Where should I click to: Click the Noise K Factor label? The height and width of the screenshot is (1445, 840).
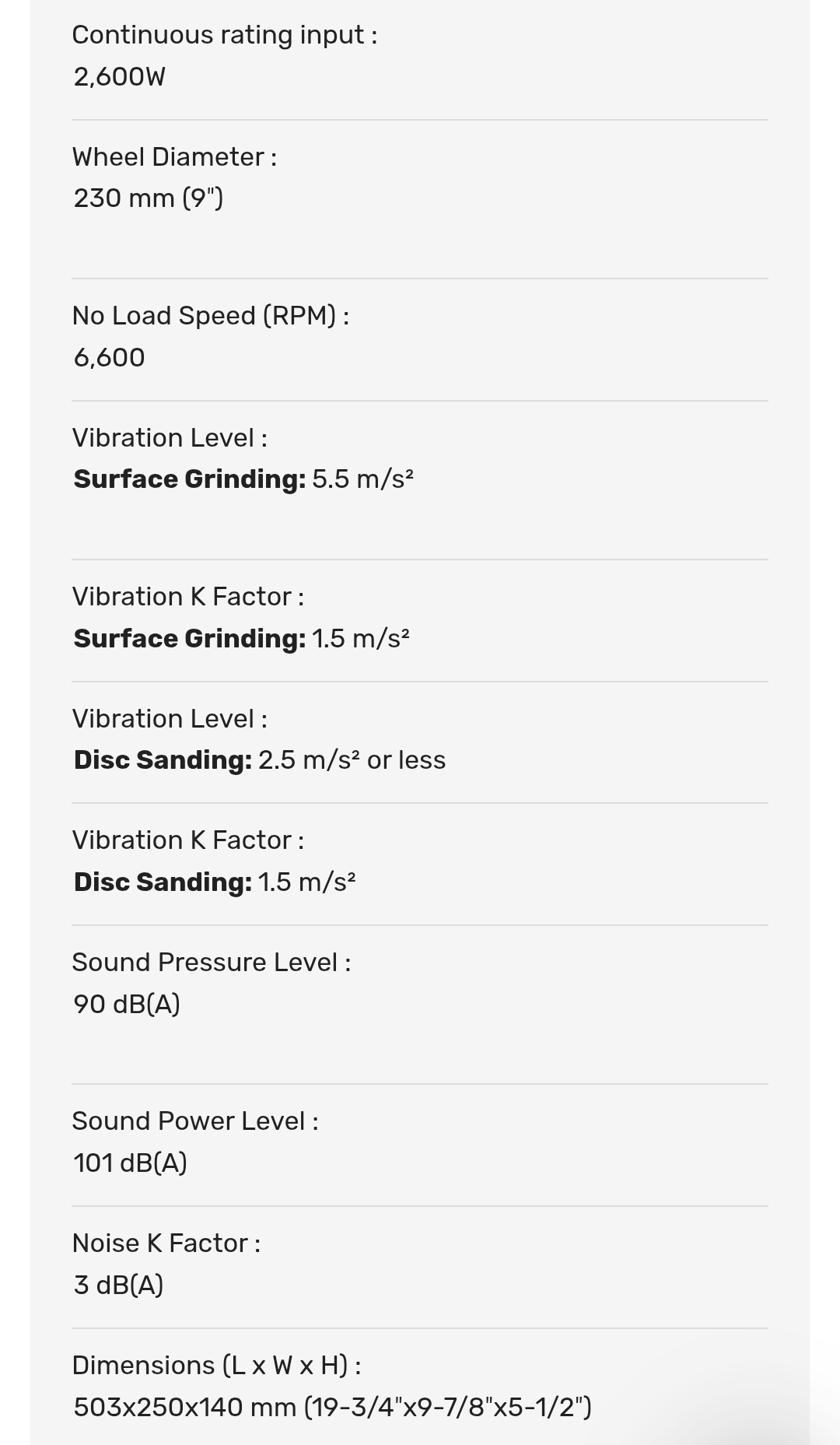166,1243
